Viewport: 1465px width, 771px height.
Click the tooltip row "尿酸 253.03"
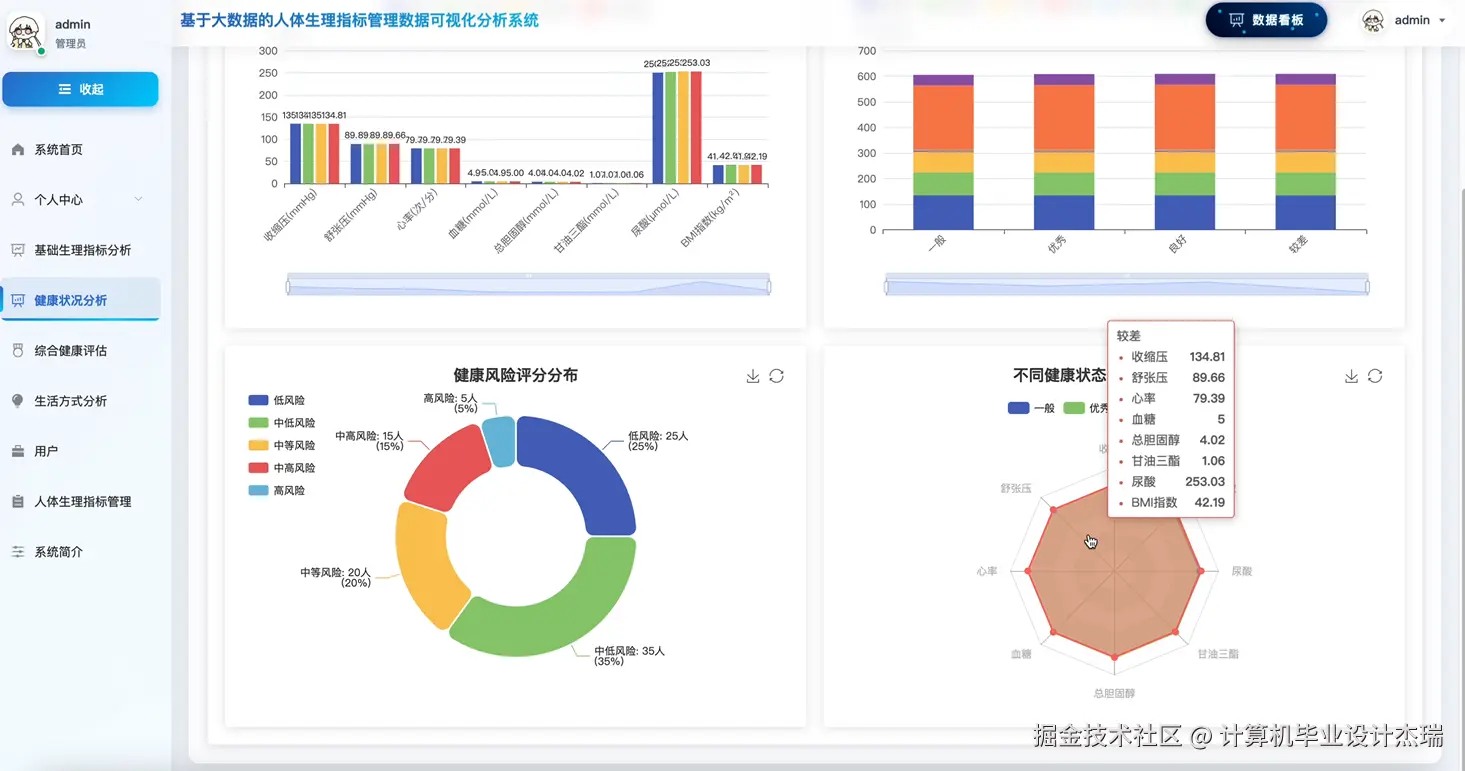point(1171,482)
